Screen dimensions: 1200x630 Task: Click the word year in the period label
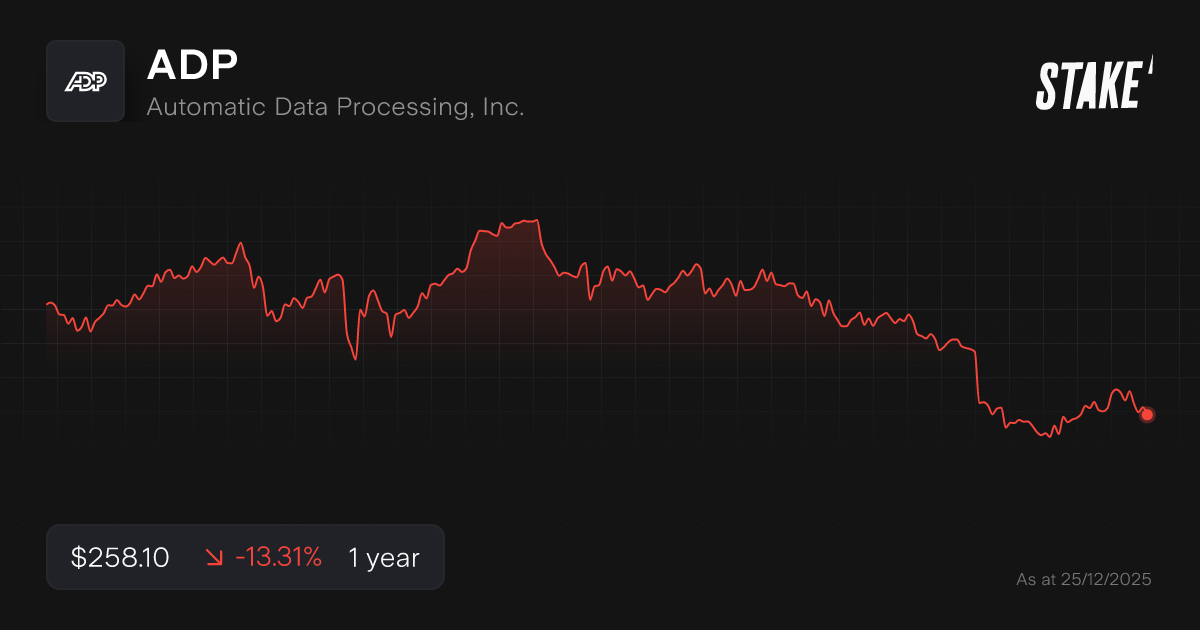point(391,558)
